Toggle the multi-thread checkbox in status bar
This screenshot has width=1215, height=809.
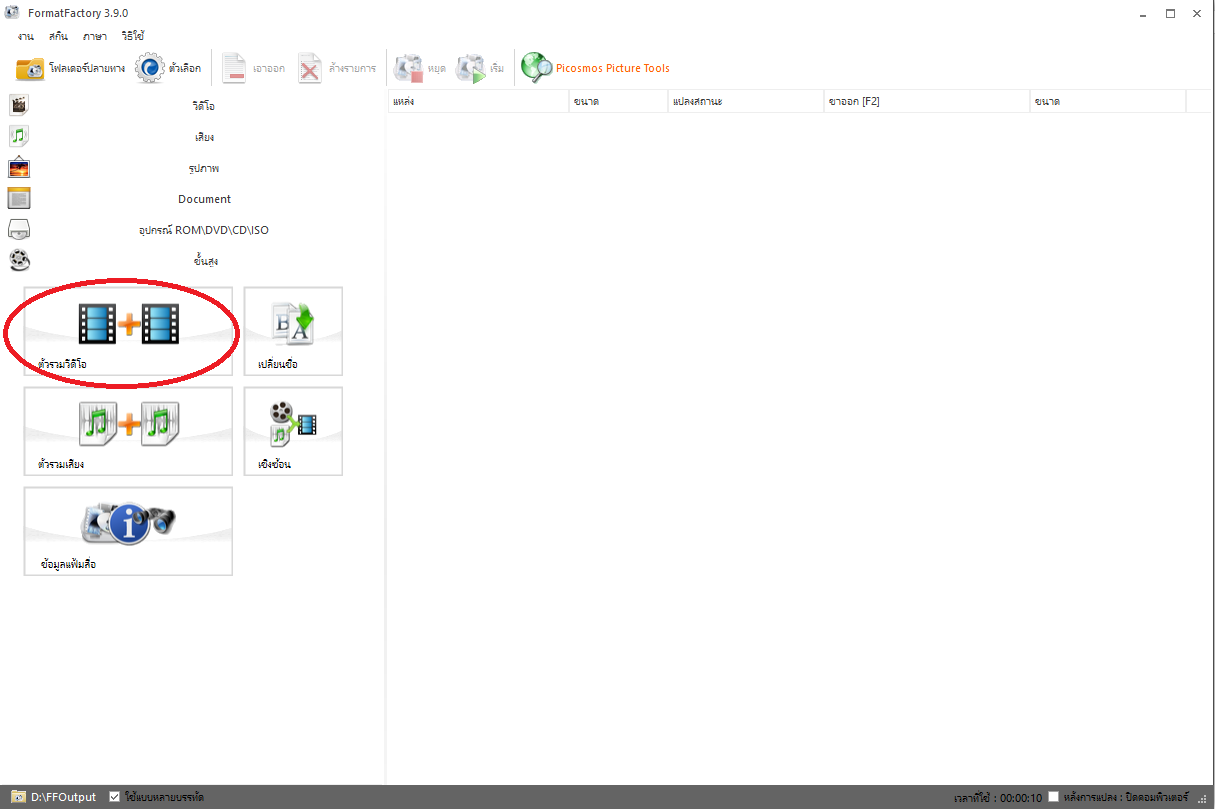pos(115,797)
